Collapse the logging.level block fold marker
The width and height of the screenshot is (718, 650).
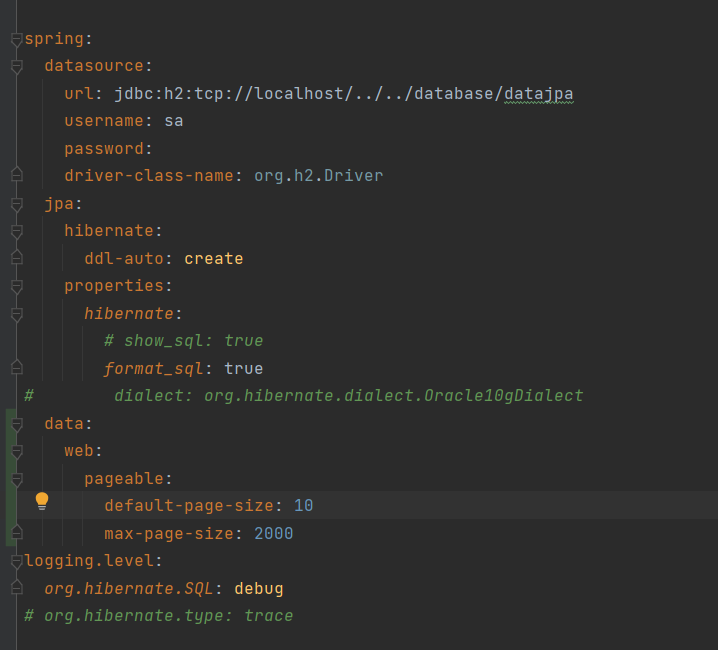click(16, 562)
